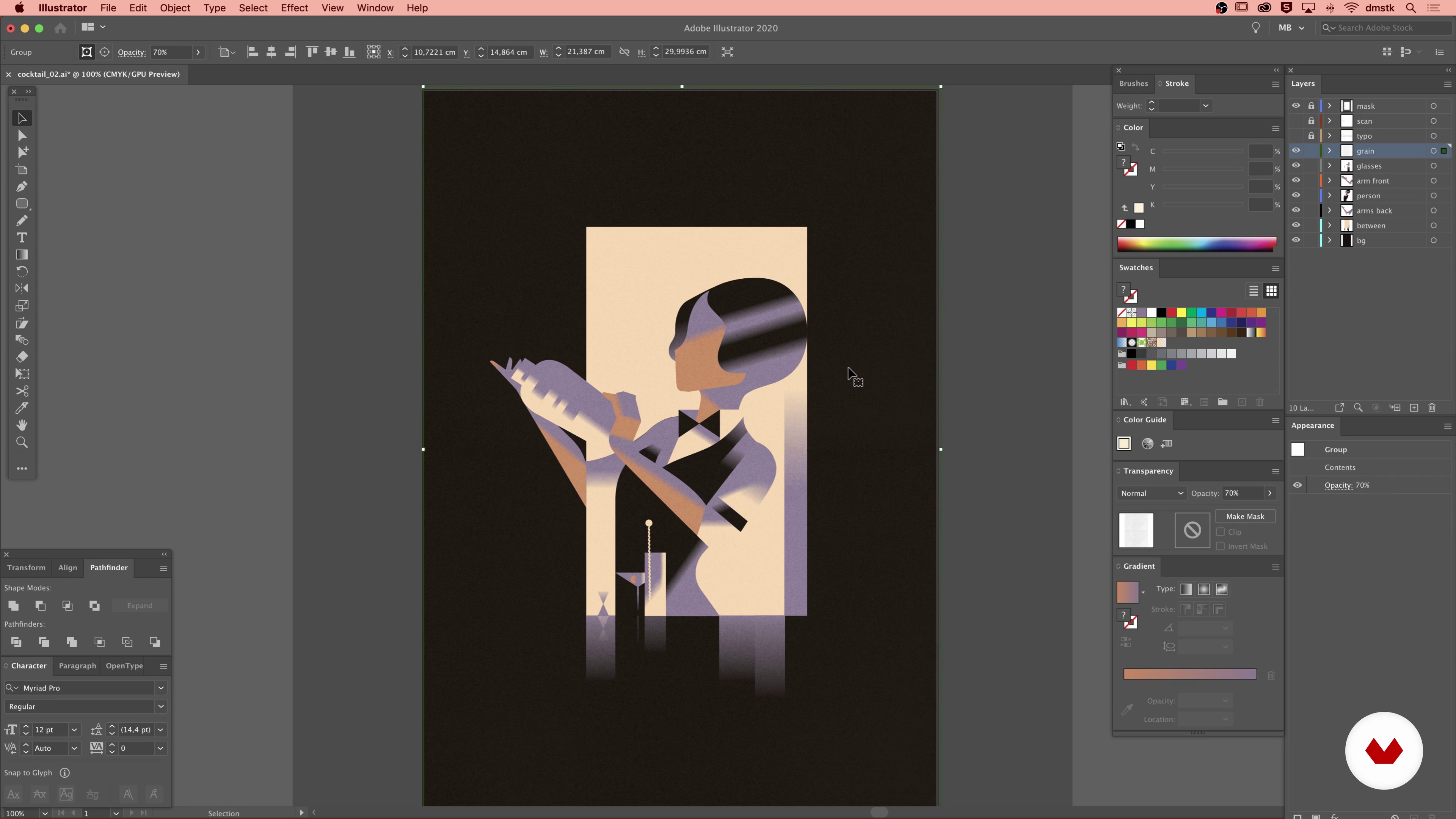Click vertical align top icon in control bar

[312, 52]
